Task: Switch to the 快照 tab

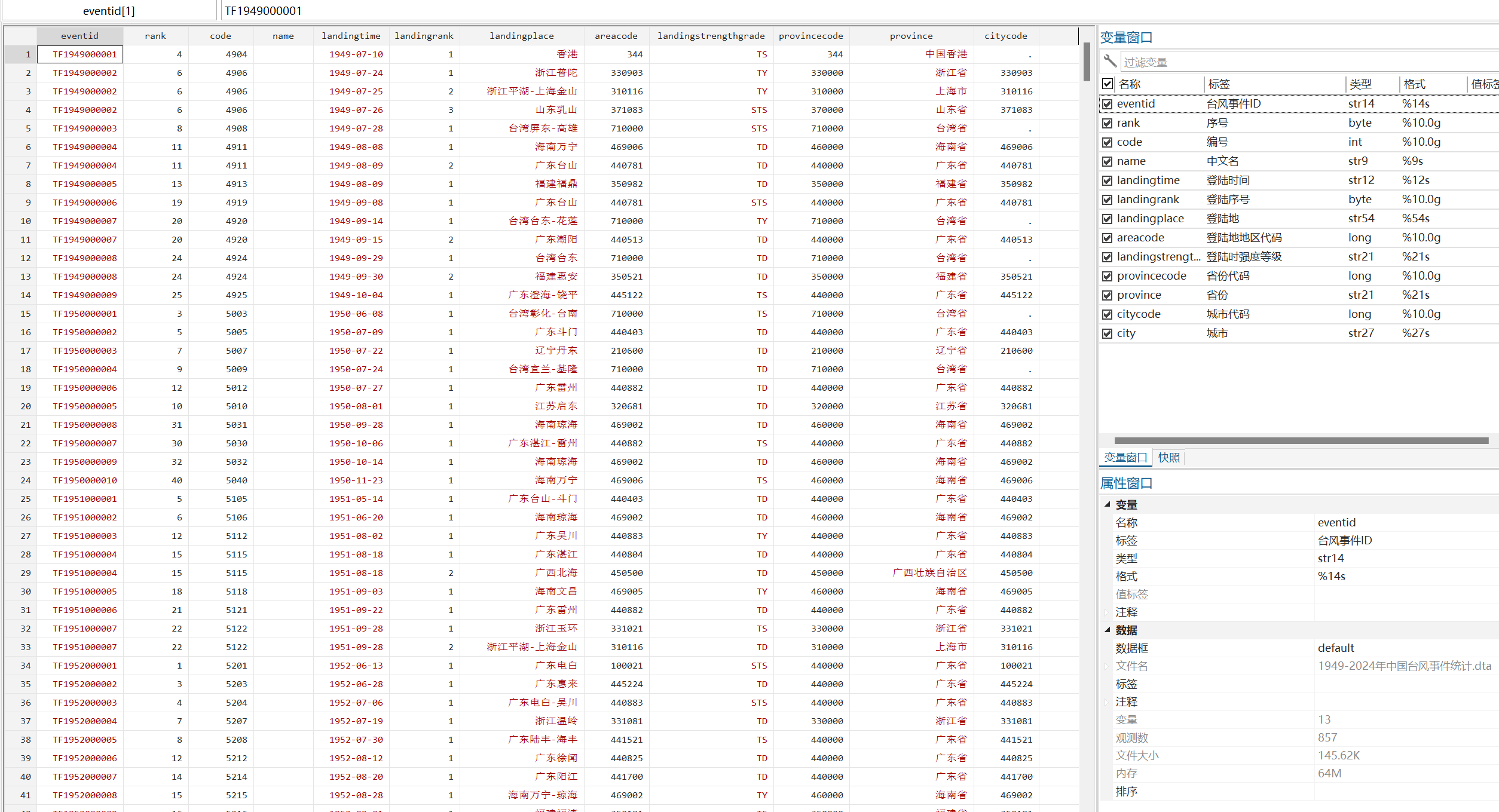Action: [x=1168, y=458]
